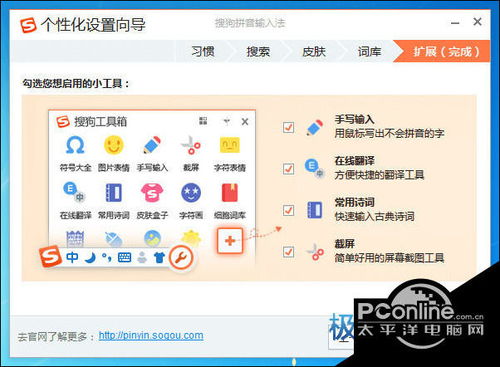Viewport: 500px width, 367px height.
Task: Click the 常用诗词 book icon beside checkbox
Action: tap(314, 210)
